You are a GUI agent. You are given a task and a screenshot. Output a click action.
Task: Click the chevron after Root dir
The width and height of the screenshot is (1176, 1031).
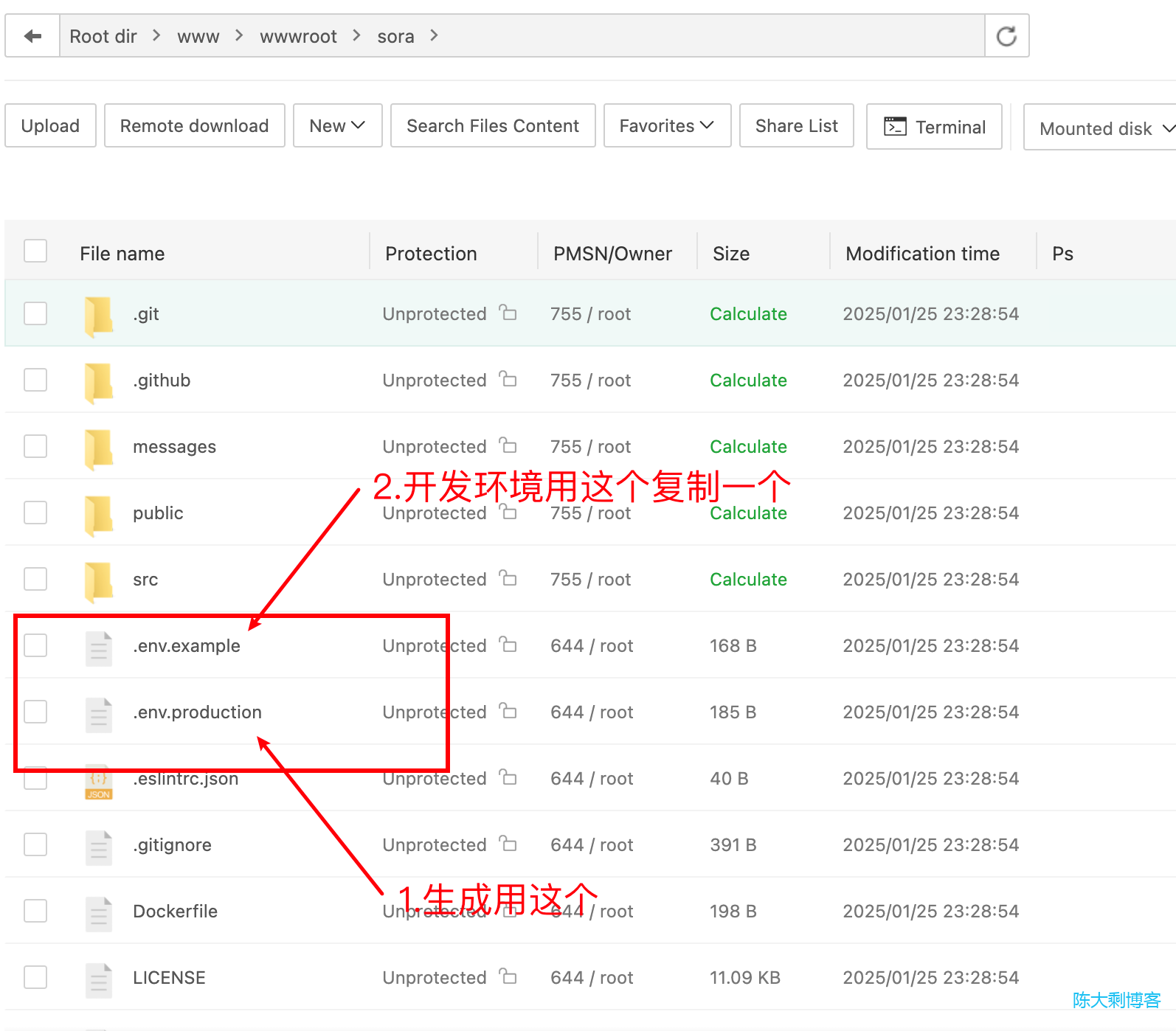[x=156, y=35]
